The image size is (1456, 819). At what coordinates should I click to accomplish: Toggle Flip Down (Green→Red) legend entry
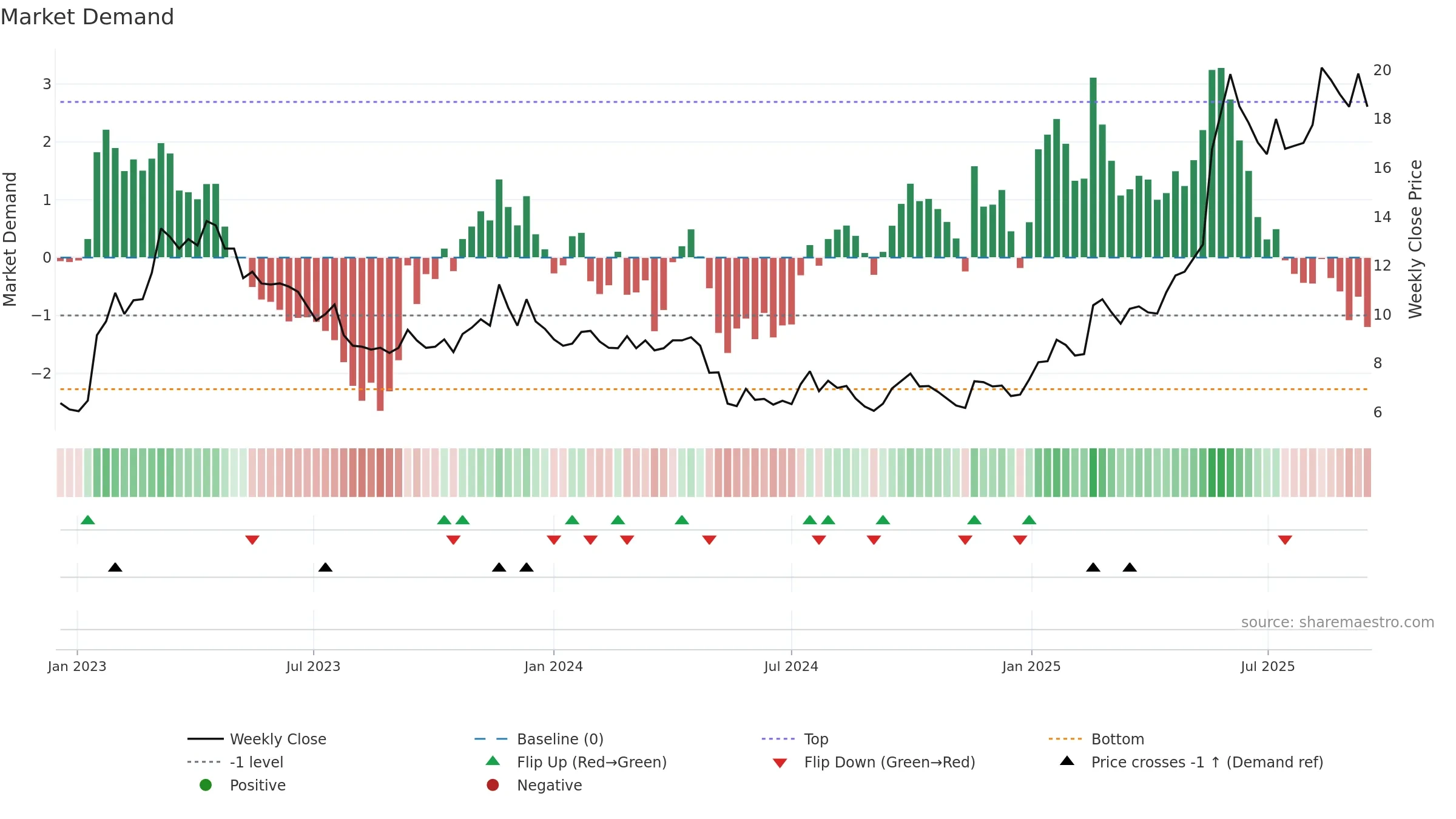pyautogui.click(x=874, y=762)
